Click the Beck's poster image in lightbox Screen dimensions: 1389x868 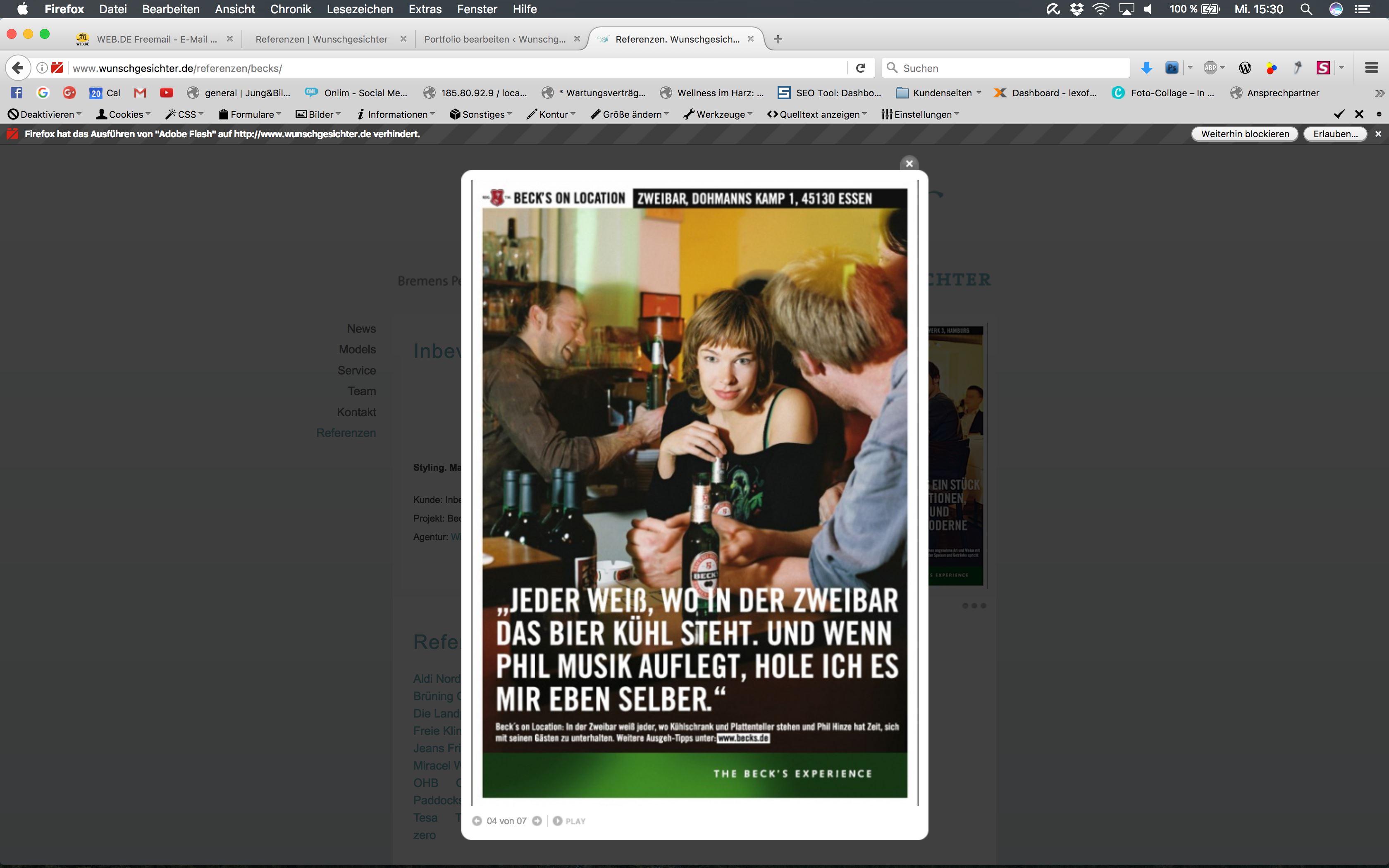tap(694, 493)
